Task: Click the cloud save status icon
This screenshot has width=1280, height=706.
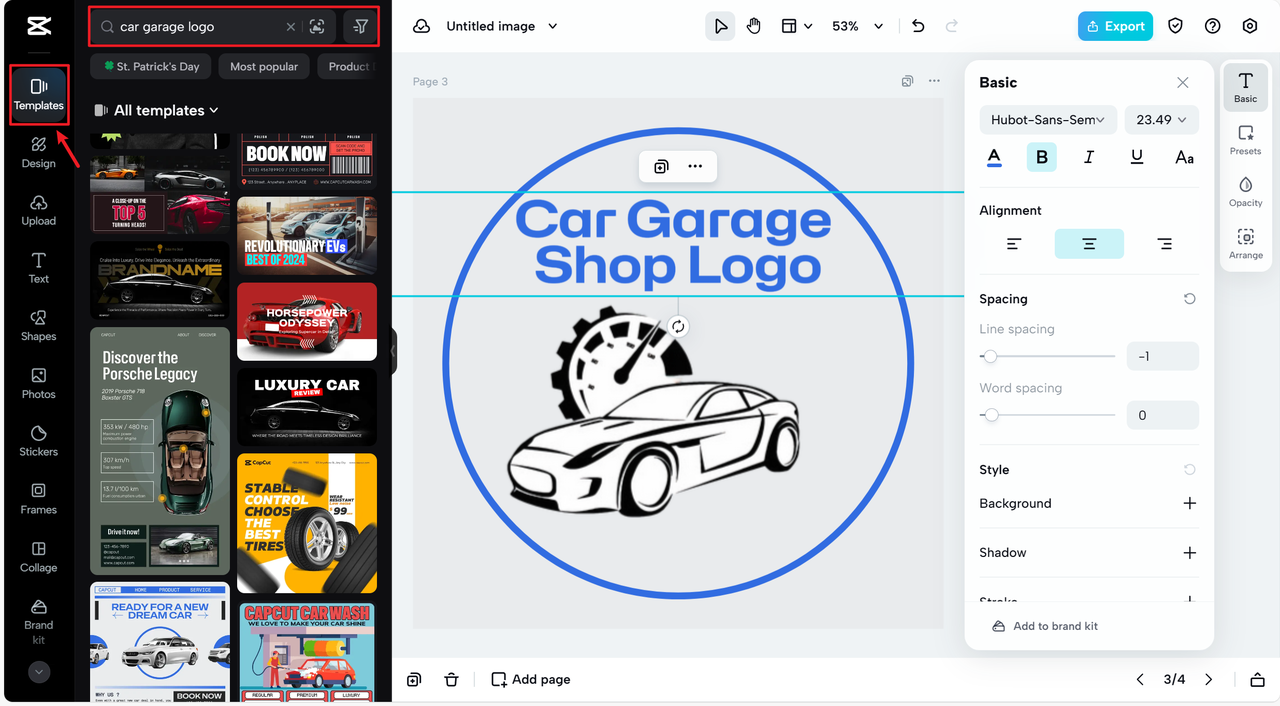Action: 422,26
